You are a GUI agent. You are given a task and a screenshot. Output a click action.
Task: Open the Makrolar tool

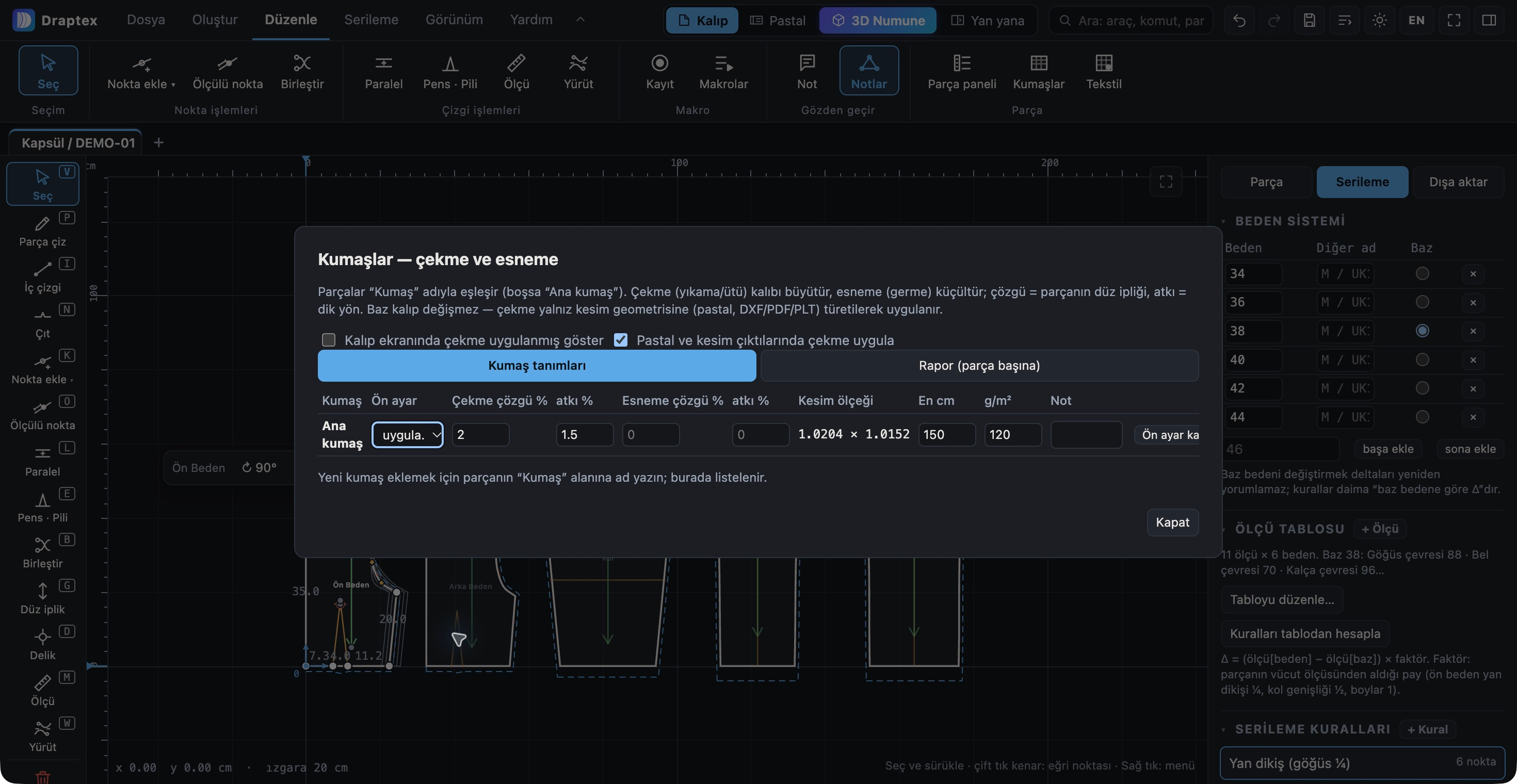point(723,71)
